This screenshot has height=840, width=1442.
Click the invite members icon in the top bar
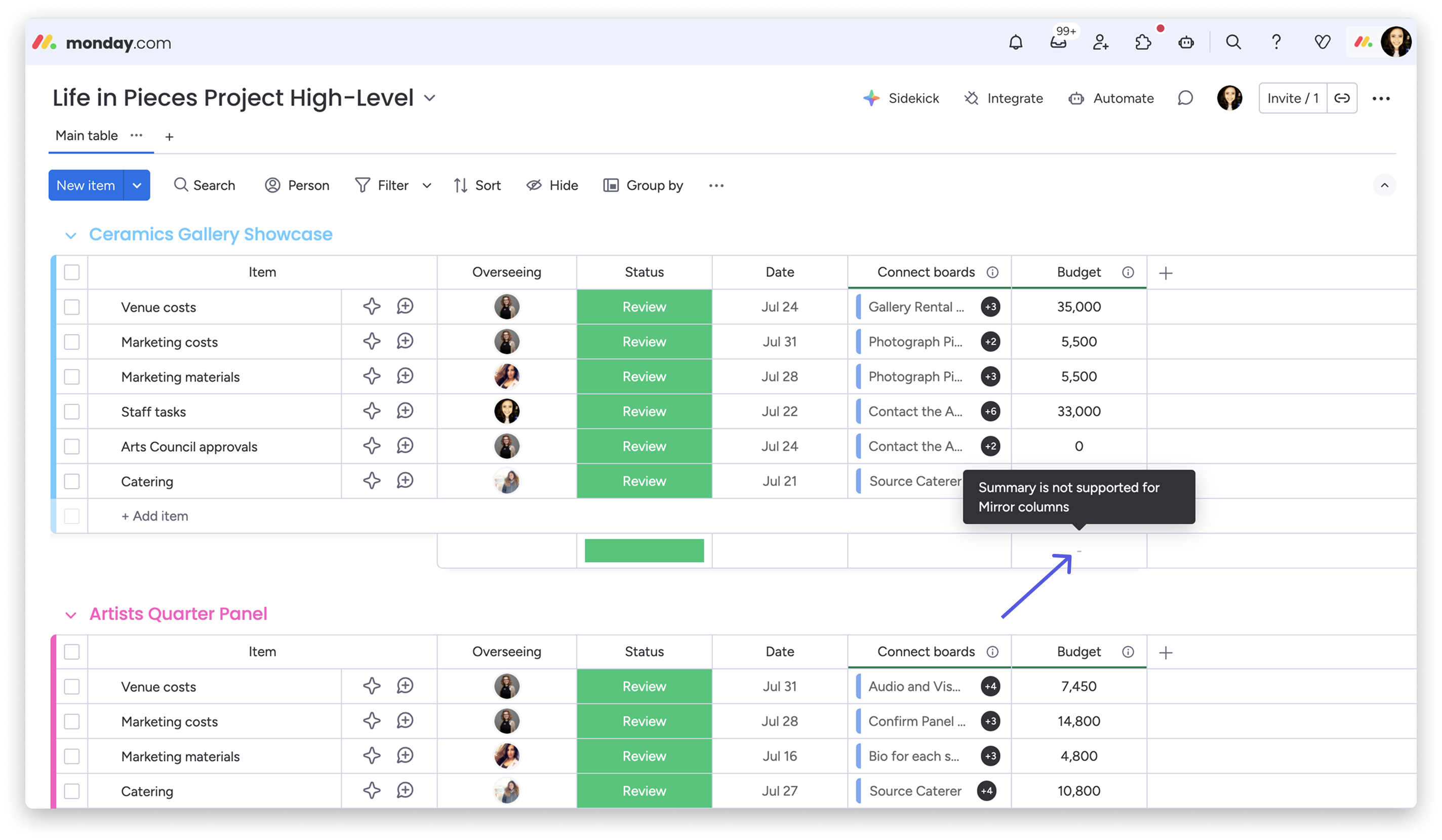pos(1100,43)
